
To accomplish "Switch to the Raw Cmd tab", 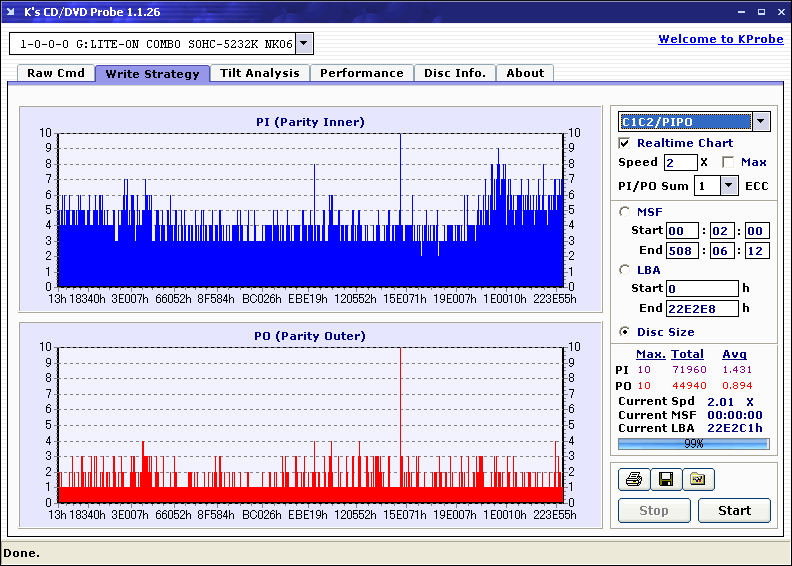I will [x=56, y=73].
